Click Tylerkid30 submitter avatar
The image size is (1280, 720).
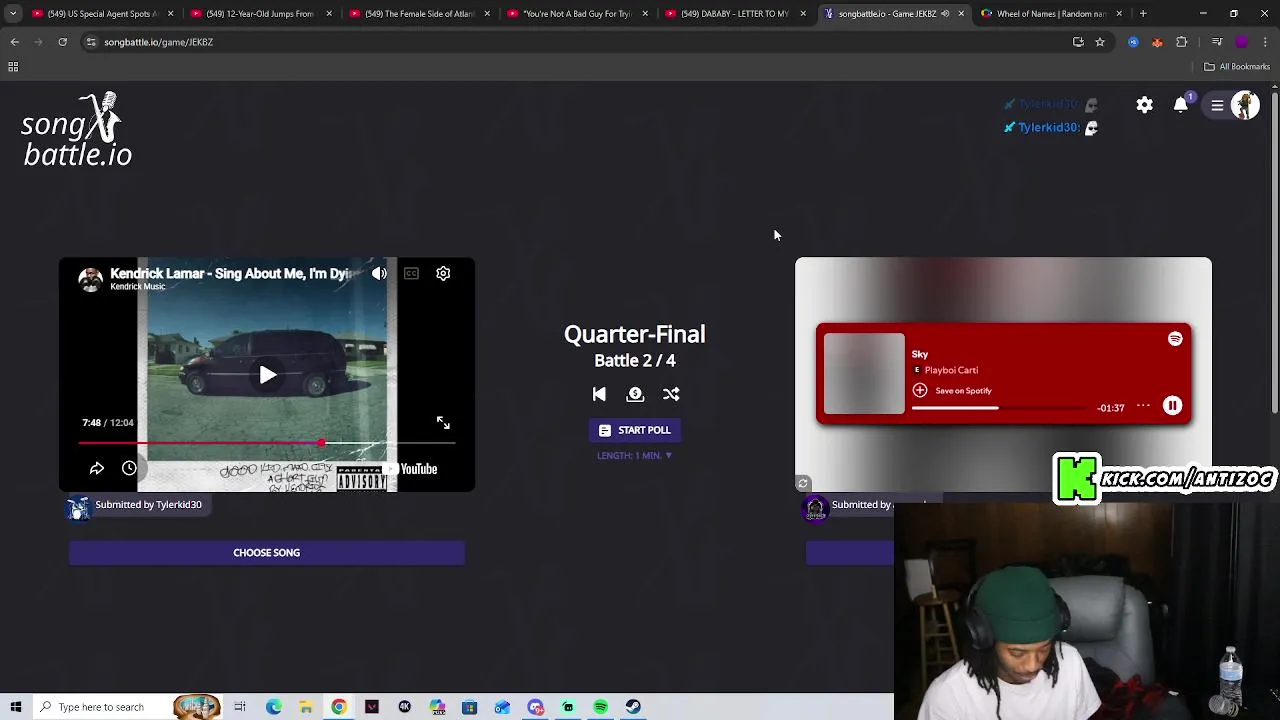tap(78, 508)
